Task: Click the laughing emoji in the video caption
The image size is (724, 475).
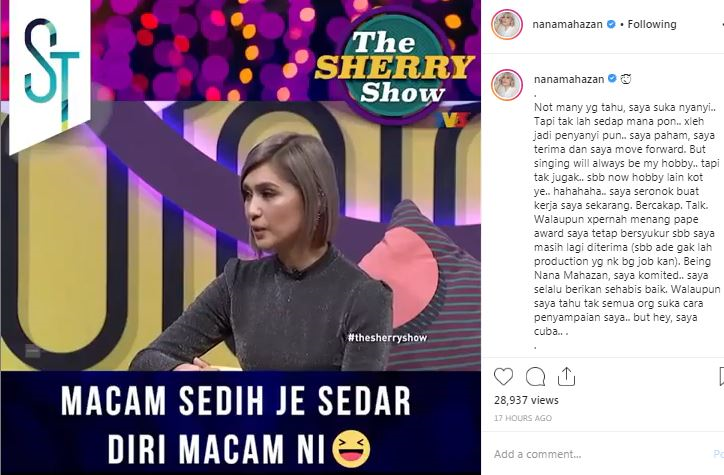Action: [x=352, y=448]
